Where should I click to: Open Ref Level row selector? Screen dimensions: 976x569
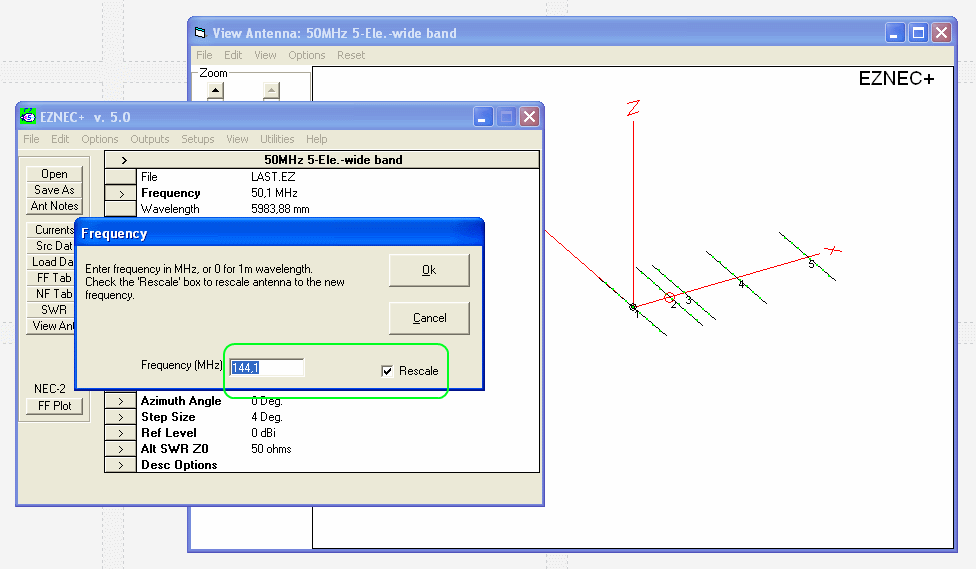[x=121, y=433]
